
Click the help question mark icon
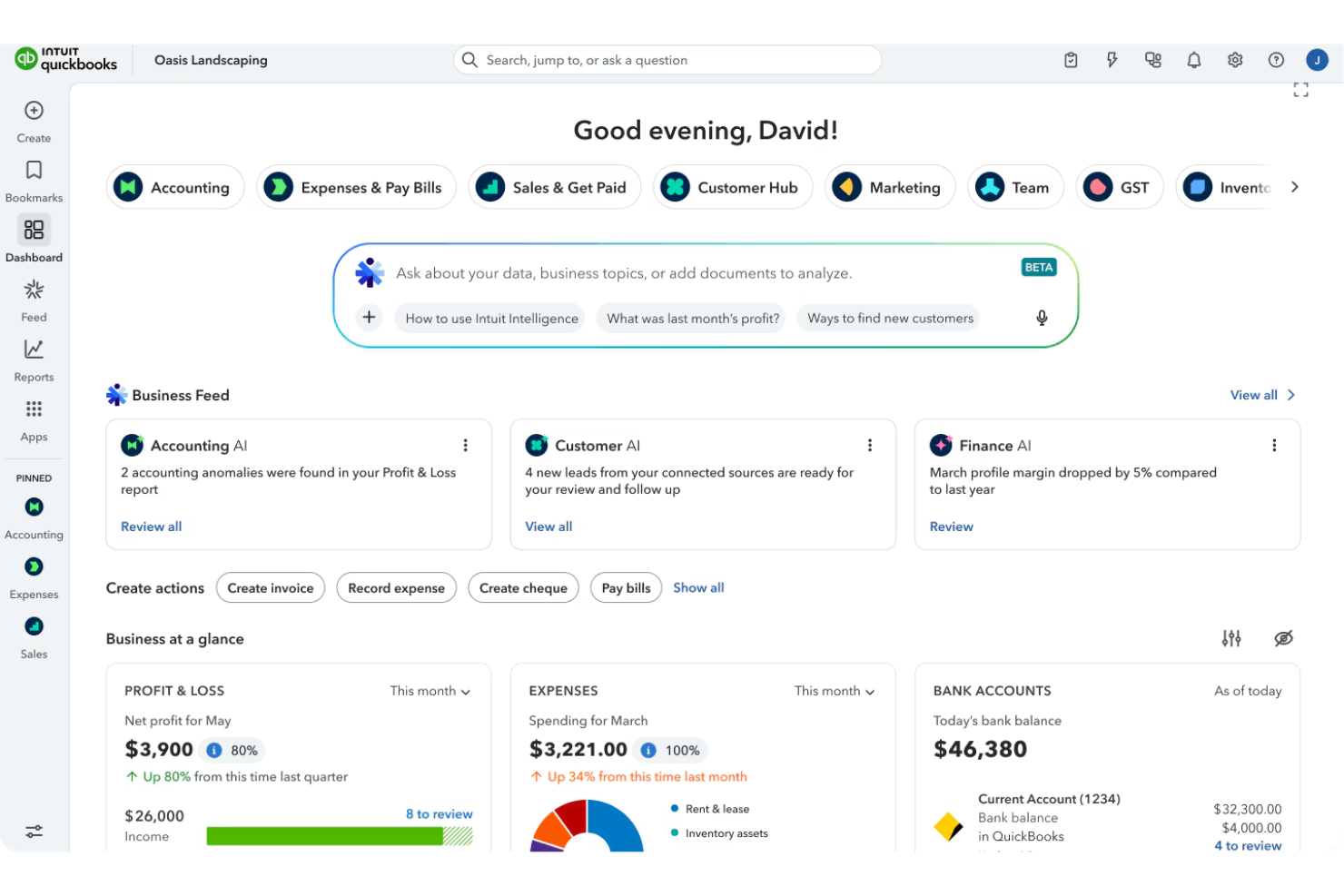(x=1276, y=59)
